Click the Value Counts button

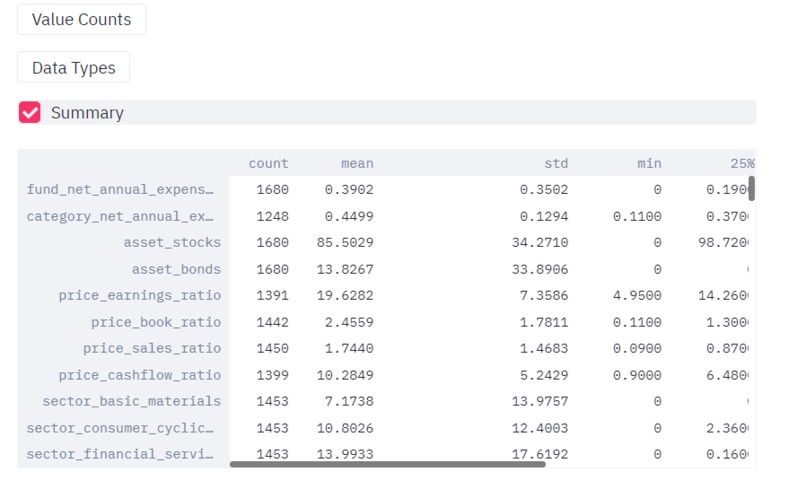81,20
